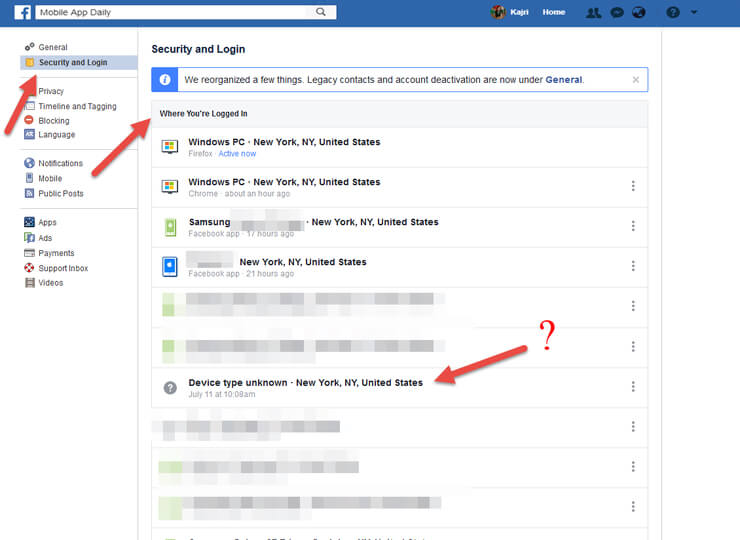Open options for Windows PC Chrome session
Viewport: 740px width, 540px height.
coord(633,186)
